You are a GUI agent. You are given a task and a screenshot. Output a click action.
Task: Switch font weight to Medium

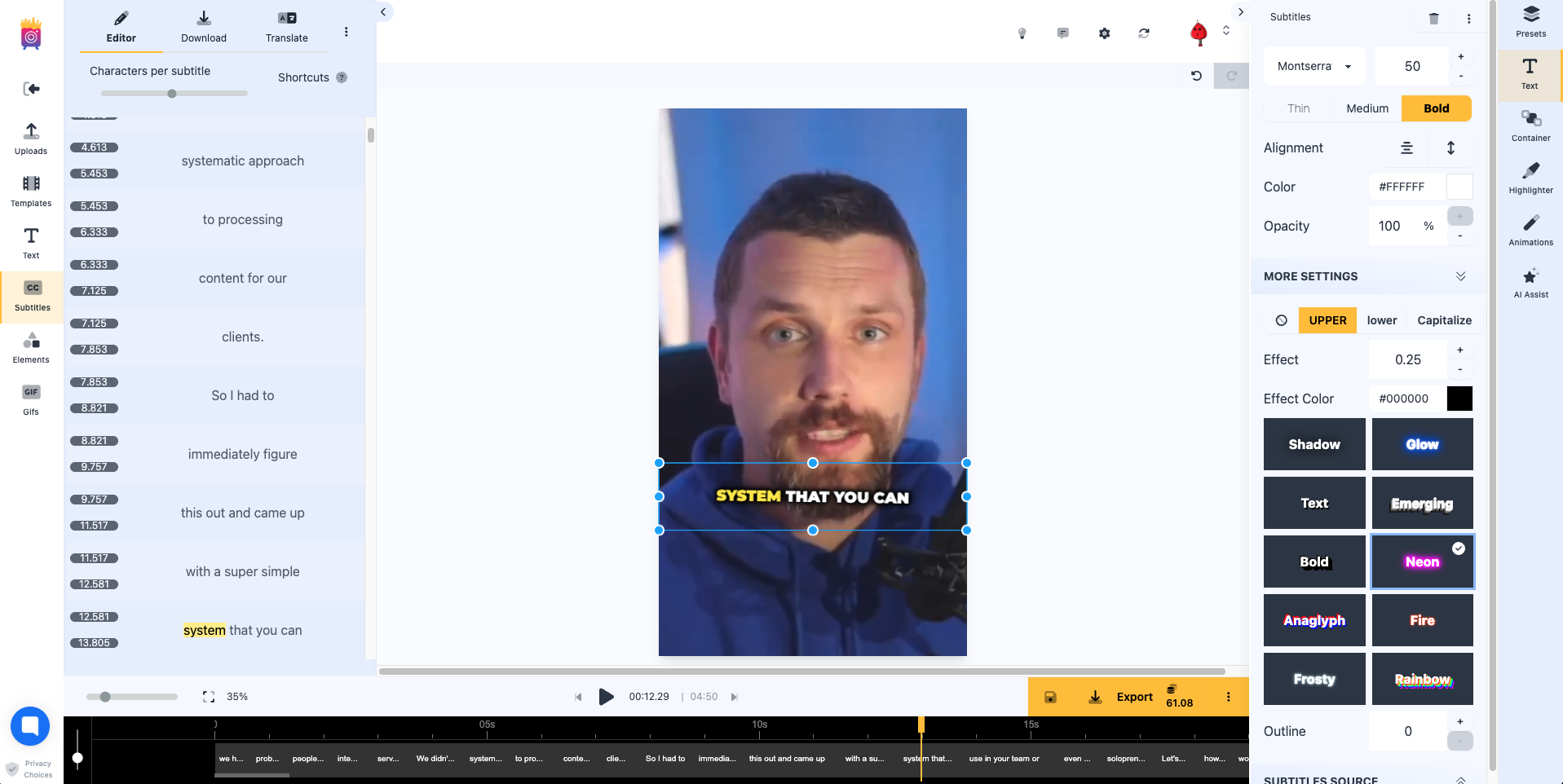pos(1366,108)
